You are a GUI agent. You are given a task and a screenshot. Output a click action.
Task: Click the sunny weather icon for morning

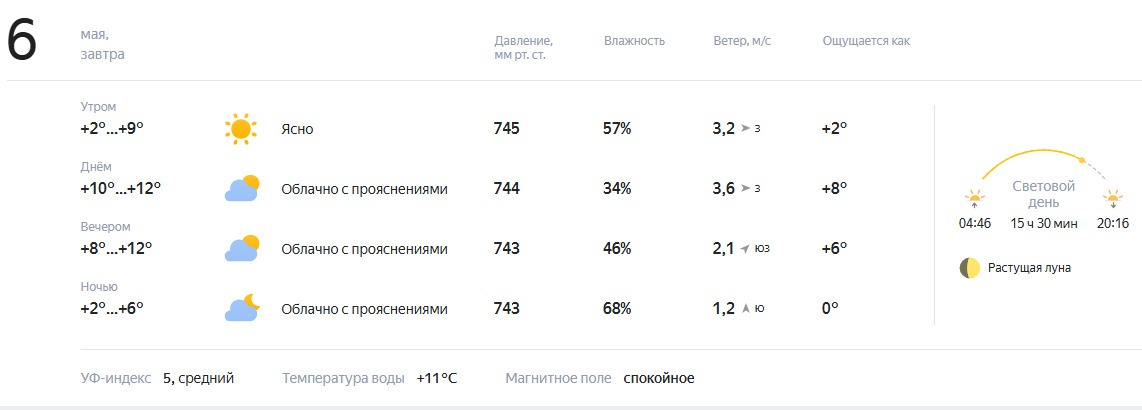[x=241, y=129]
